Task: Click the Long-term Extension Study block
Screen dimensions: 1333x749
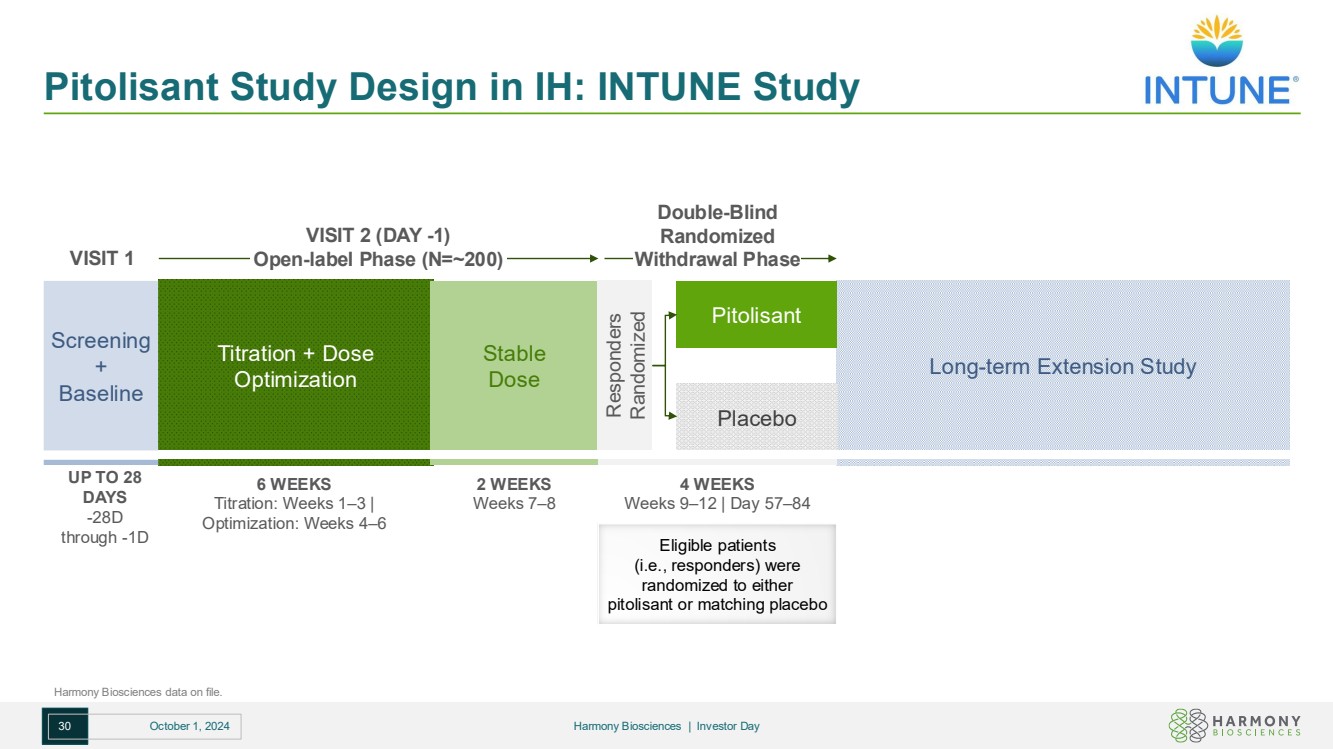Action: tap(1062, 366)
